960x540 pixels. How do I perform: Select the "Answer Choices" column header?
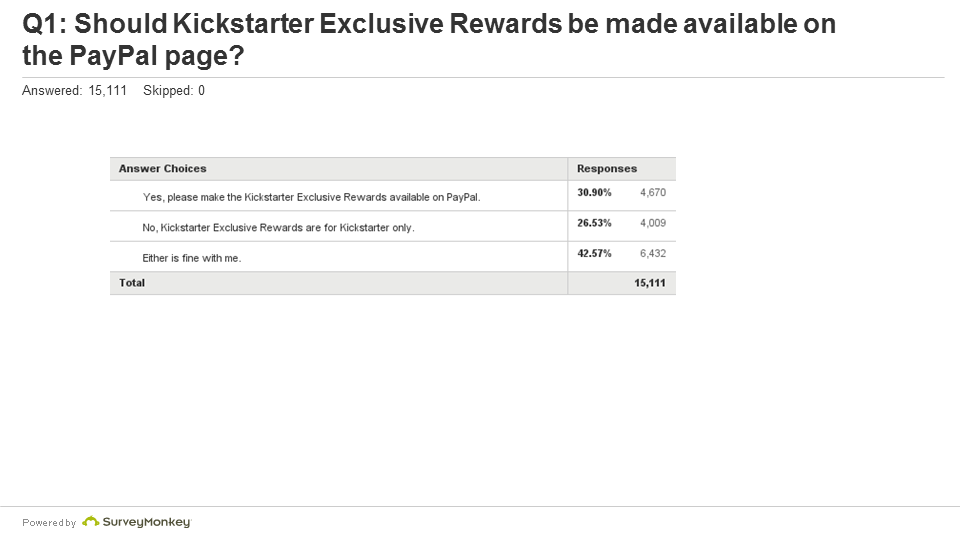click(162, 169)
